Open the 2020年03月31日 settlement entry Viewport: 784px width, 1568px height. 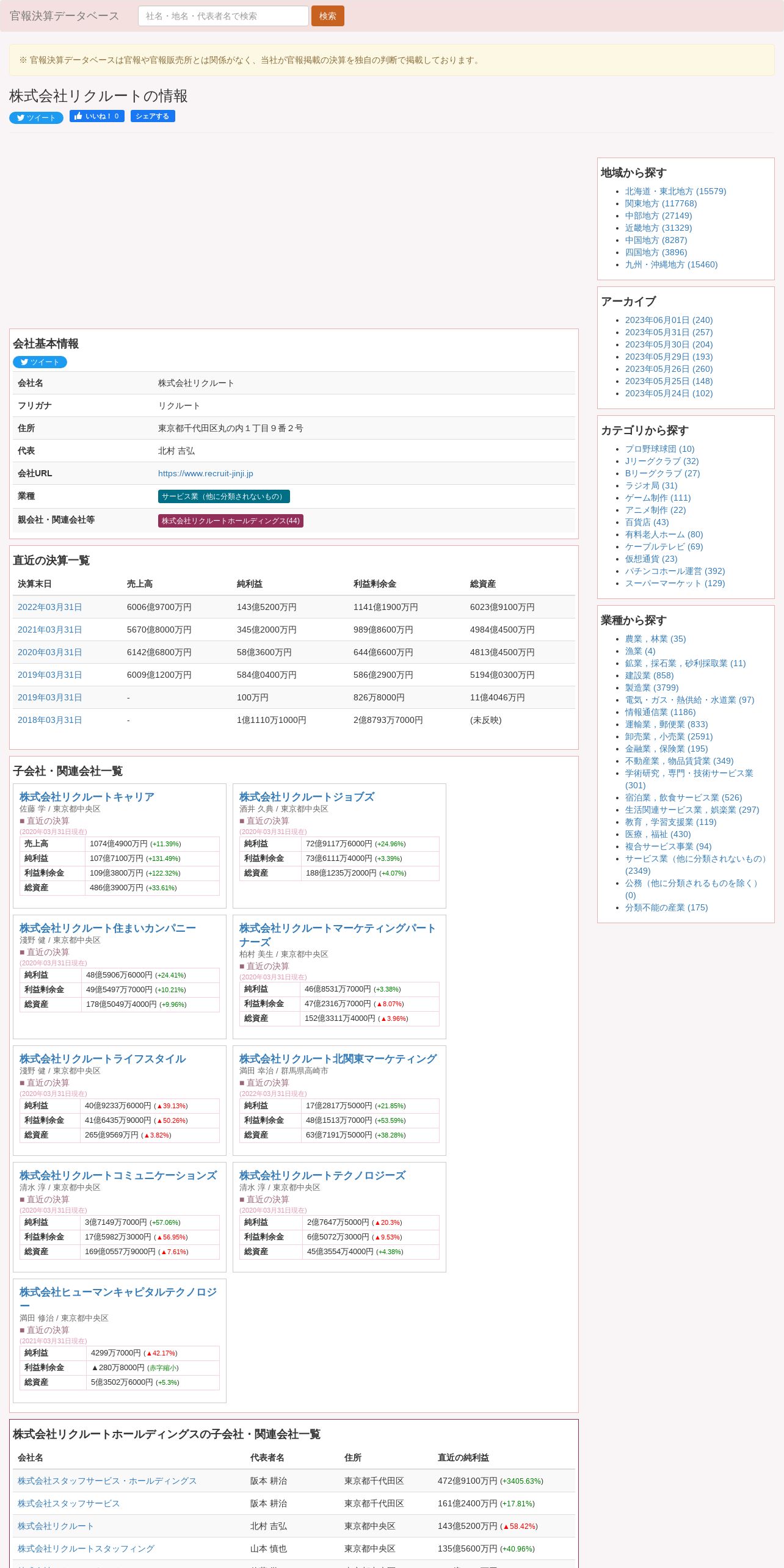coord(49,652)
